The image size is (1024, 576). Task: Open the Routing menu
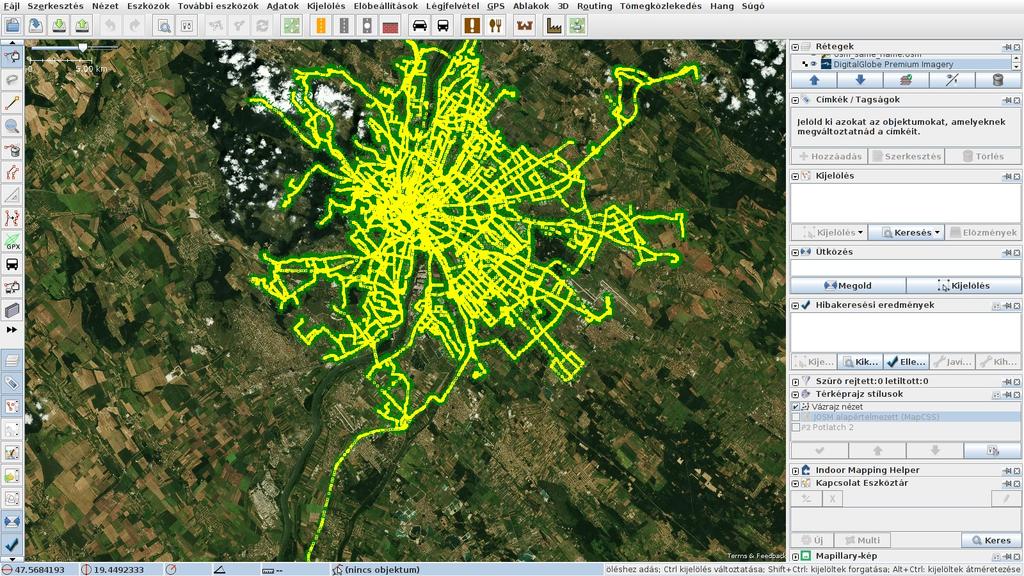click(594, 6)
